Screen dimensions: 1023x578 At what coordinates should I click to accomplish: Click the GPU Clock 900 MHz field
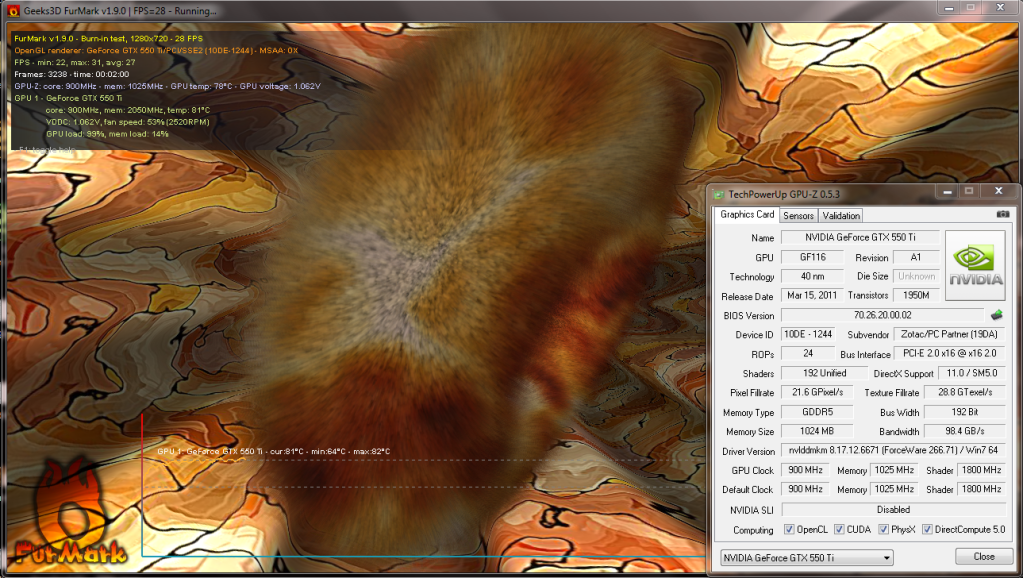tap(805, 470)
